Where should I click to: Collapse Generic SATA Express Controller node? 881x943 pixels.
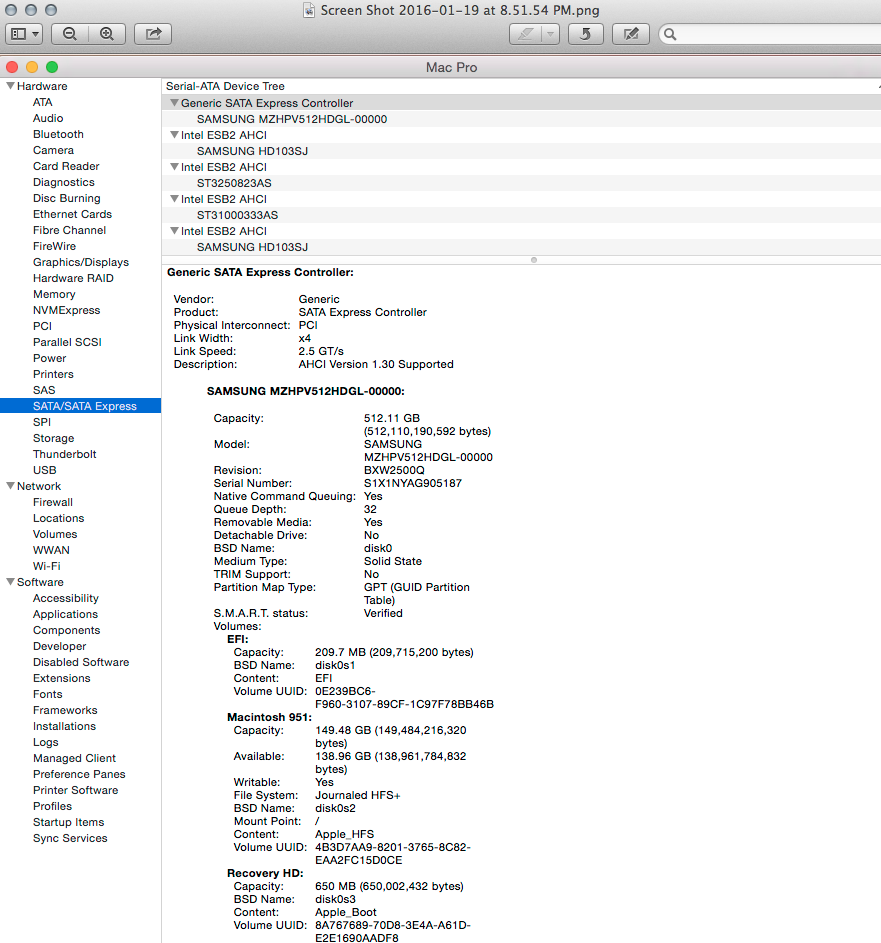pyautogui.click(x=174, y=103)
